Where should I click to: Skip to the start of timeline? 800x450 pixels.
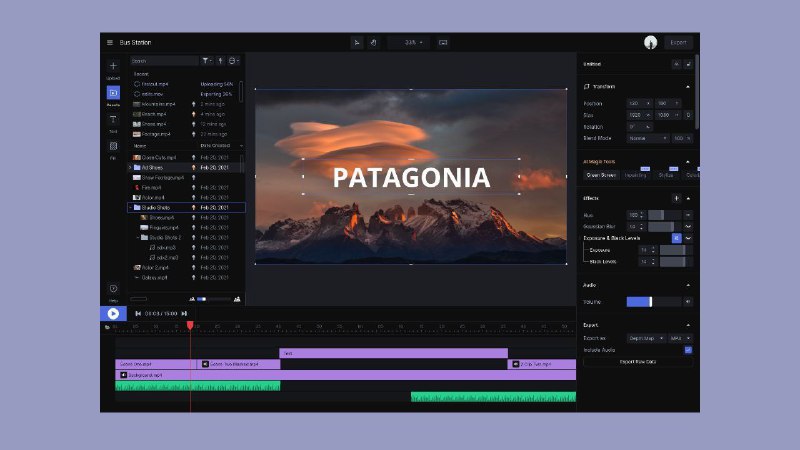click(138, 314)
